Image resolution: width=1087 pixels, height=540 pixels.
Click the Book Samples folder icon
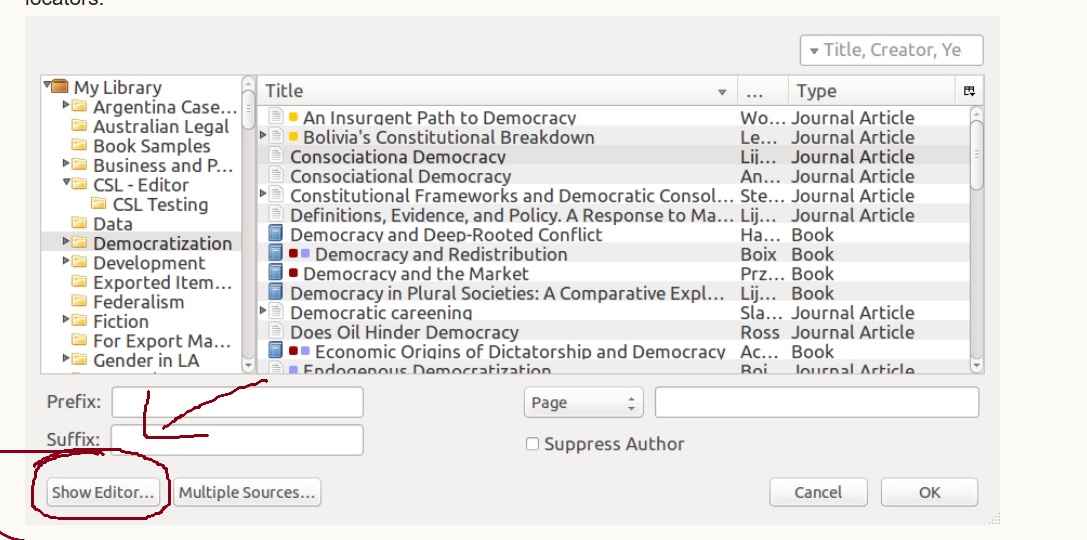pyautogui.click(x=80, y=146)
